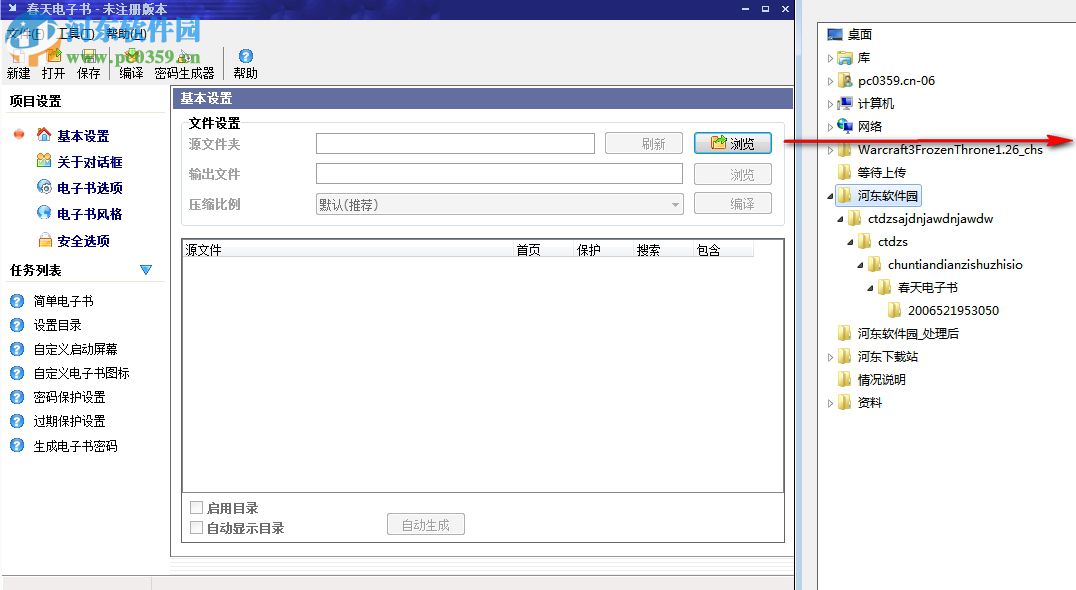The height and width of the screenshot is (590, 1076).
Task: Click the 保护 column header
Action: click(x=603, y=250)
